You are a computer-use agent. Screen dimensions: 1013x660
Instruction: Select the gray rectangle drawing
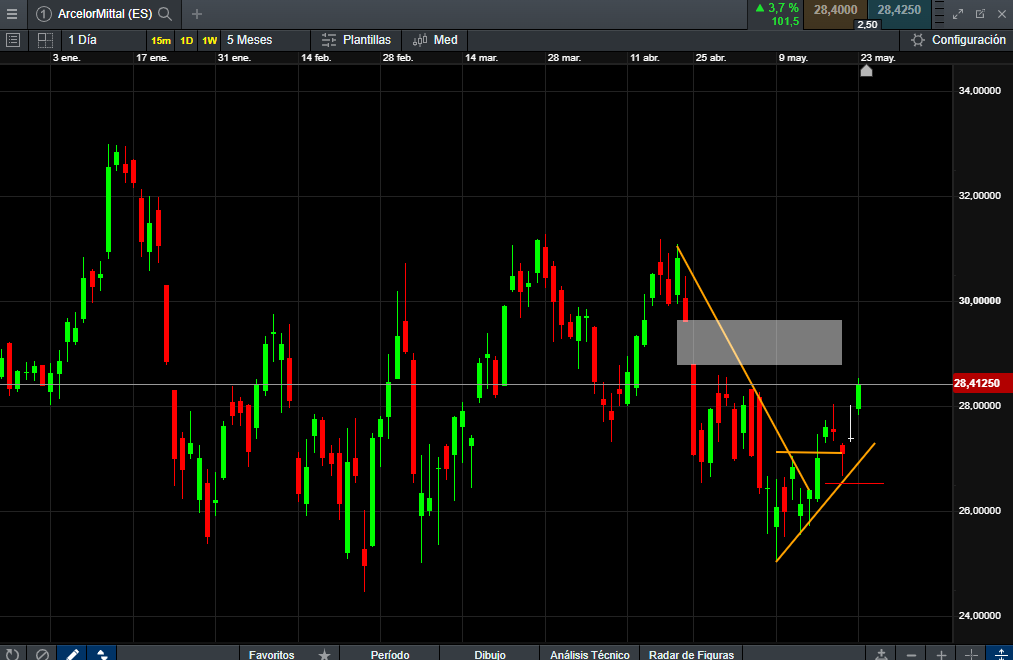(x=759, y=342)
